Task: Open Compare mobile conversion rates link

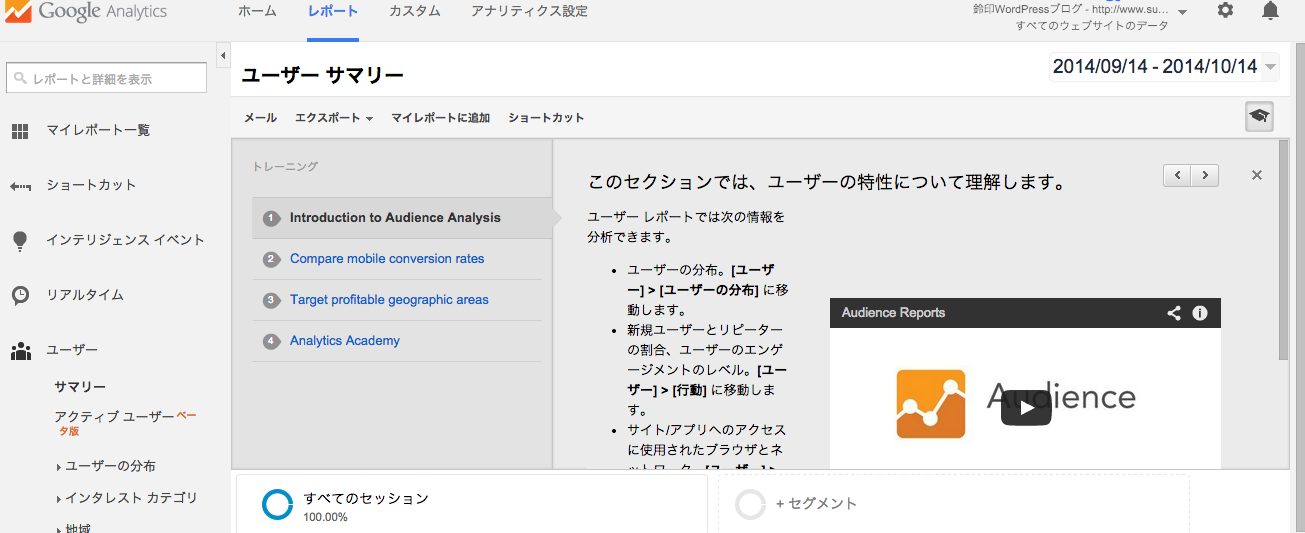Action: coord(387,259)
